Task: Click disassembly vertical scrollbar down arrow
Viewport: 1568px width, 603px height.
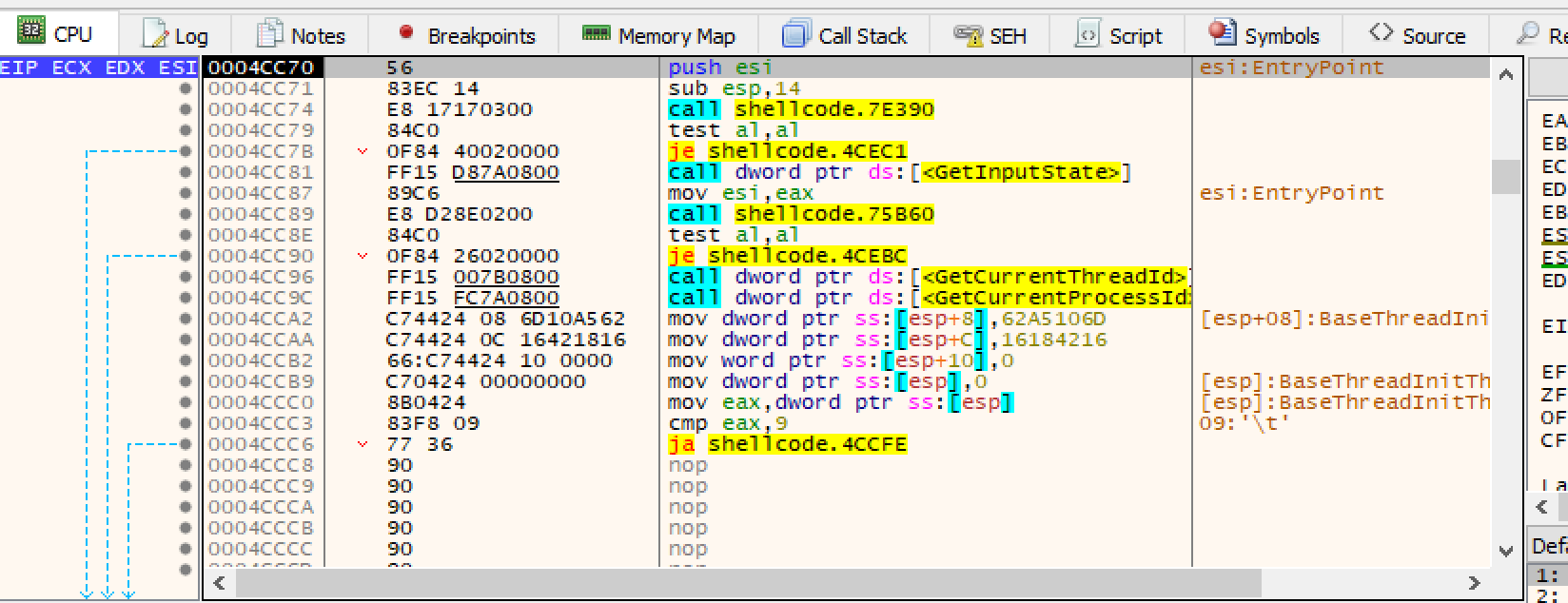Action: 1505,550
